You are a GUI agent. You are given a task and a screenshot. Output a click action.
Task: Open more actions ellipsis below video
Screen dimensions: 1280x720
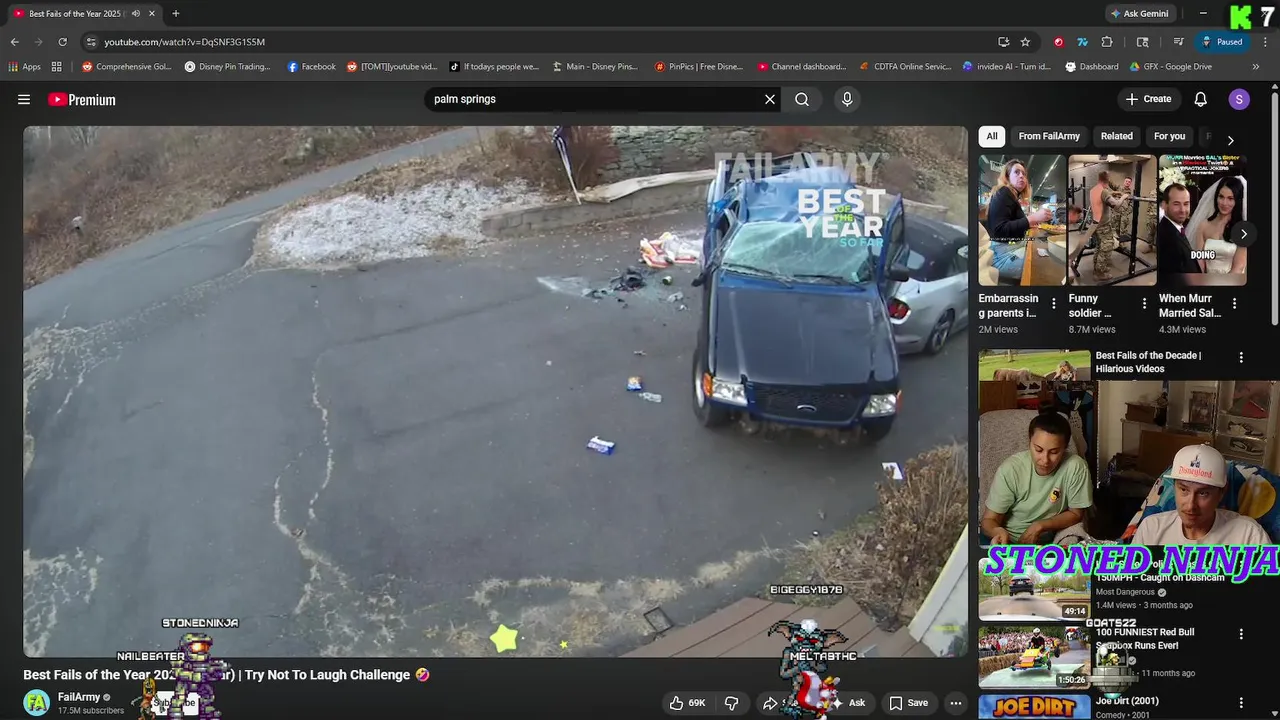956,703
